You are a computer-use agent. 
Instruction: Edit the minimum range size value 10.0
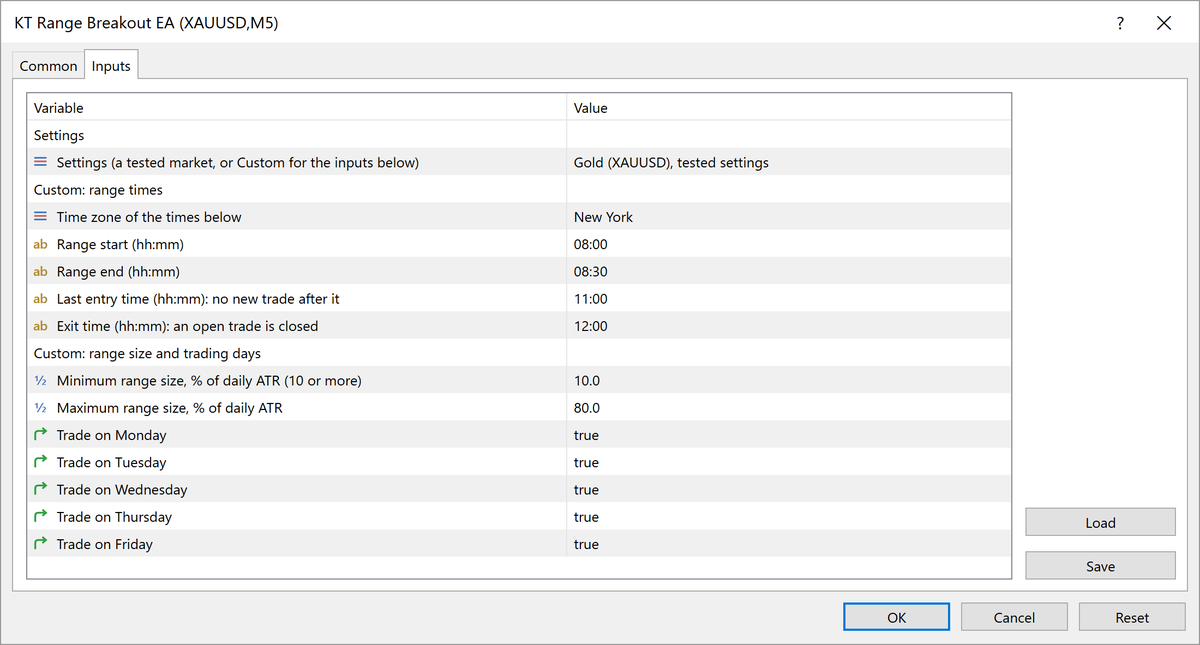789,380
